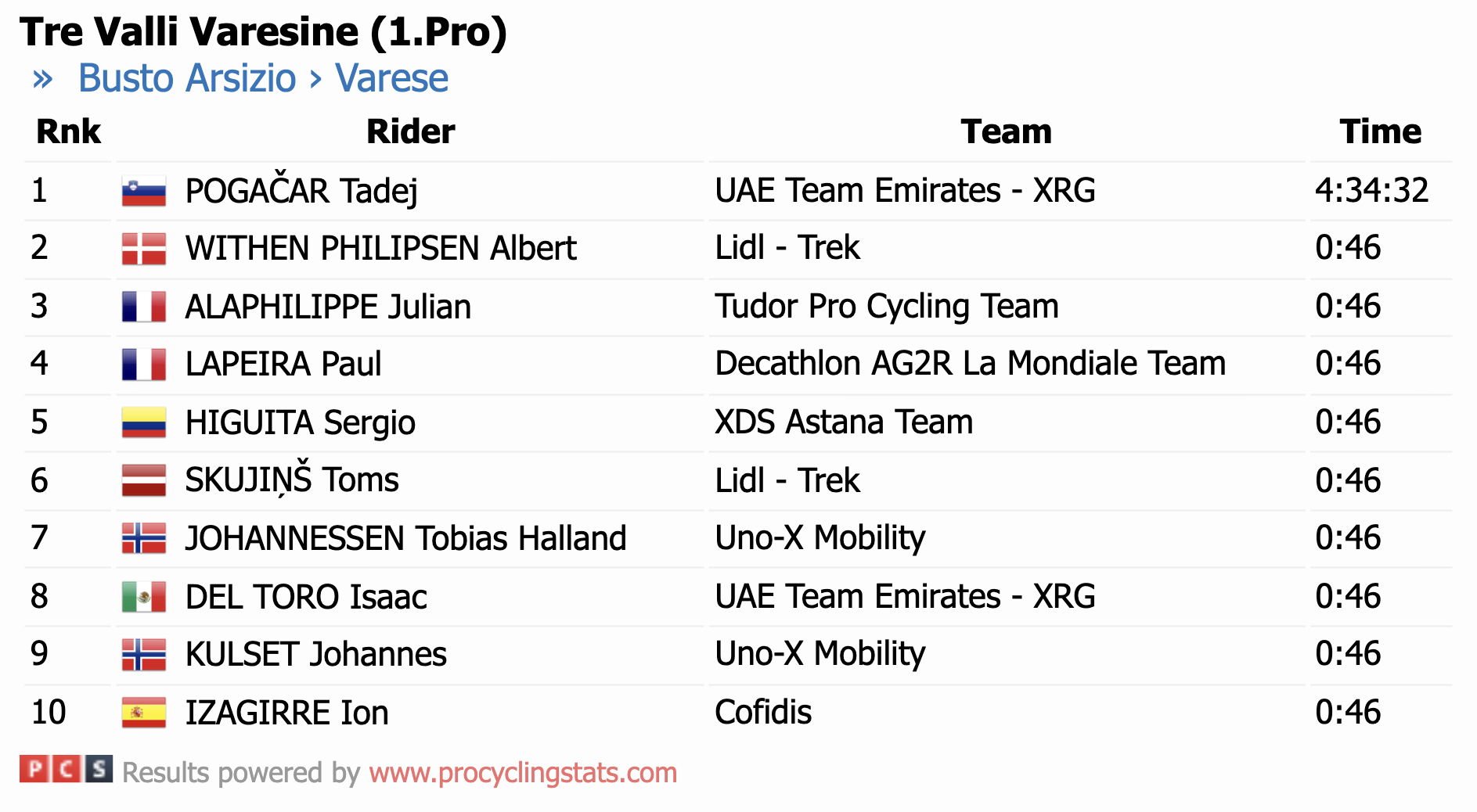Click the winning time 4:34:32
This screenshot has width=1477, height=812.
[1371, 191]
